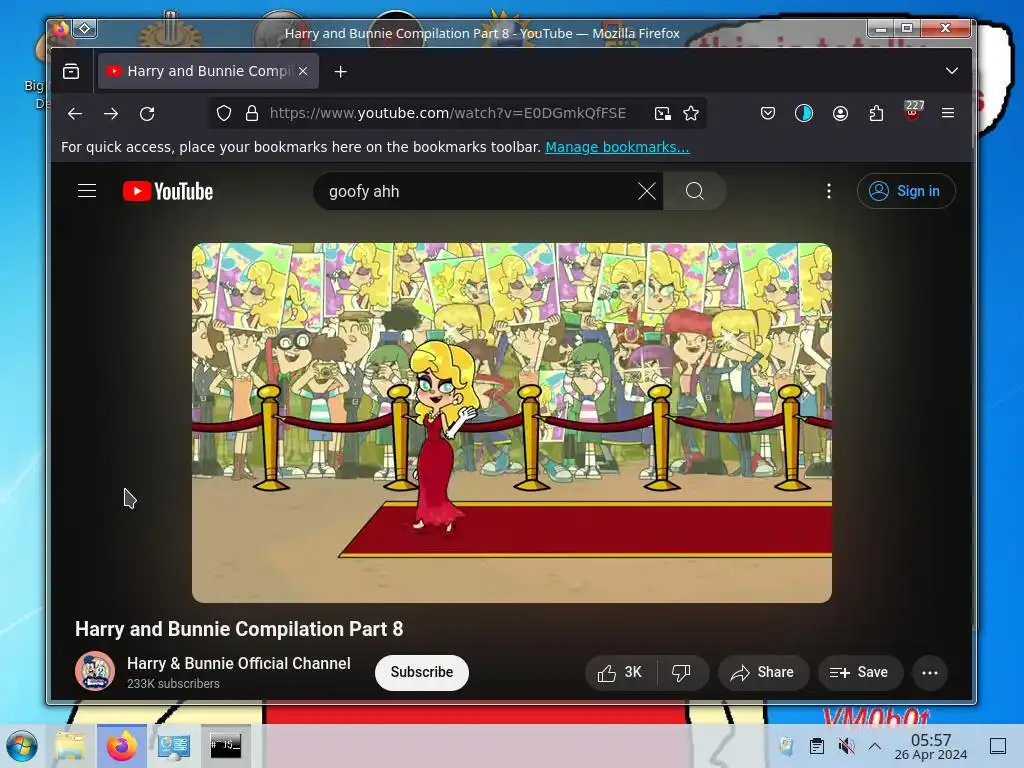Toggle picture-in-picture icon in address bar
Screen dimensions: 1024x768
[x=662, y=114]
